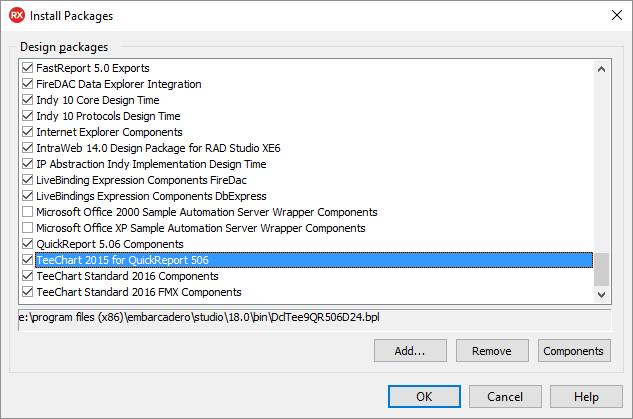The height and width of the screenshot is (419, 633).
Task: Confirm with the OK button
Action: click(424, 396)
